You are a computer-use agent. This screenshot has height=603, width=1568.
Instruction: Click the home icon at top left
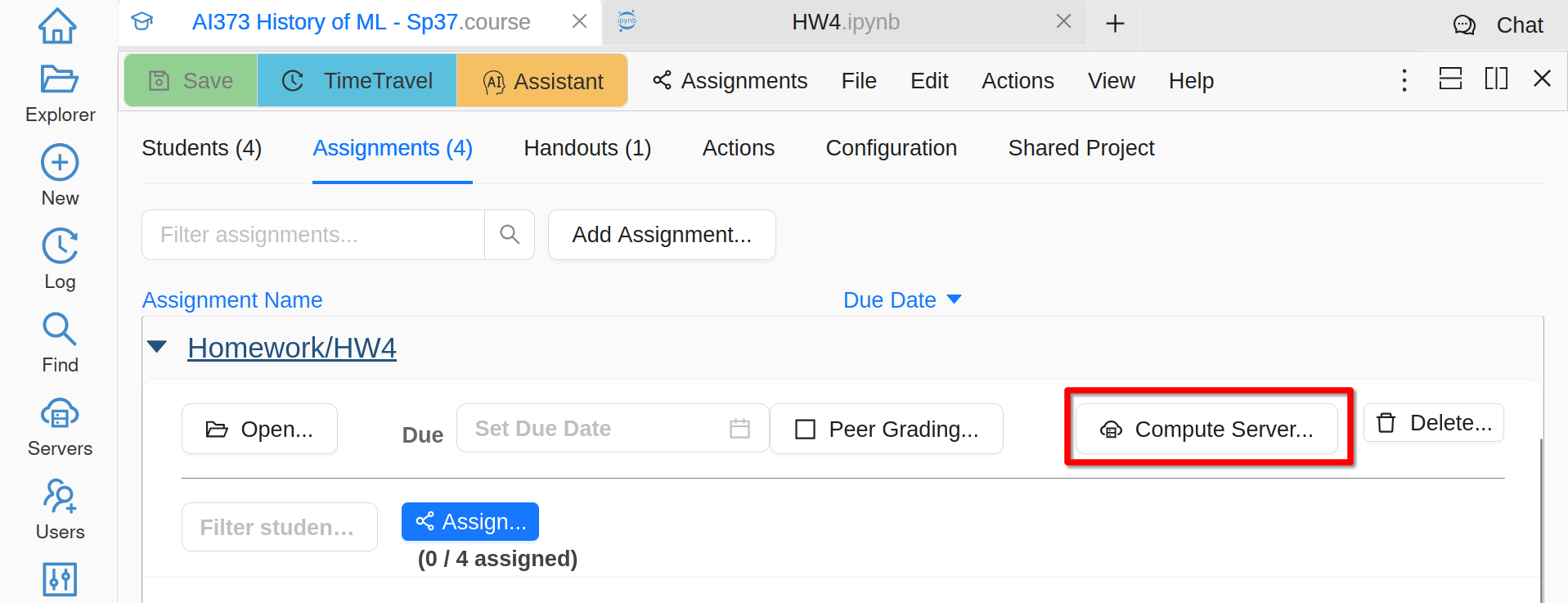coord(57,25)
